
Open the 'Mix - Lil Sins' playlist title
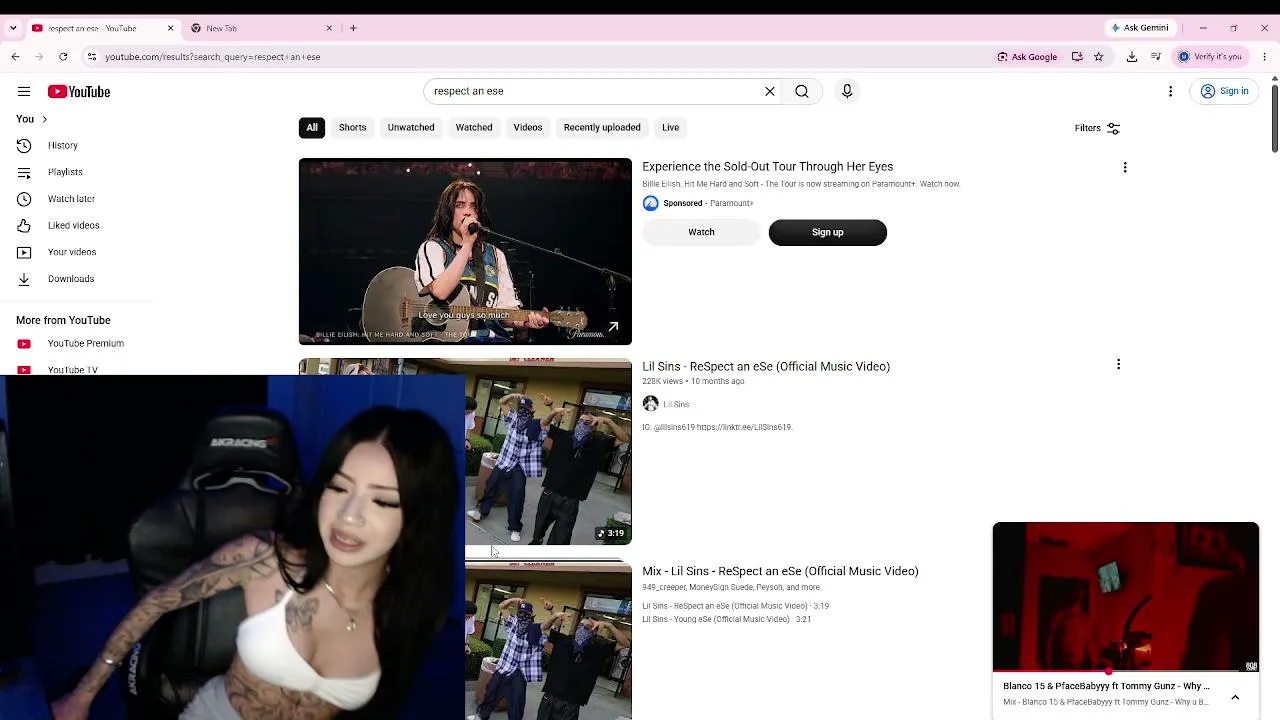780,571
